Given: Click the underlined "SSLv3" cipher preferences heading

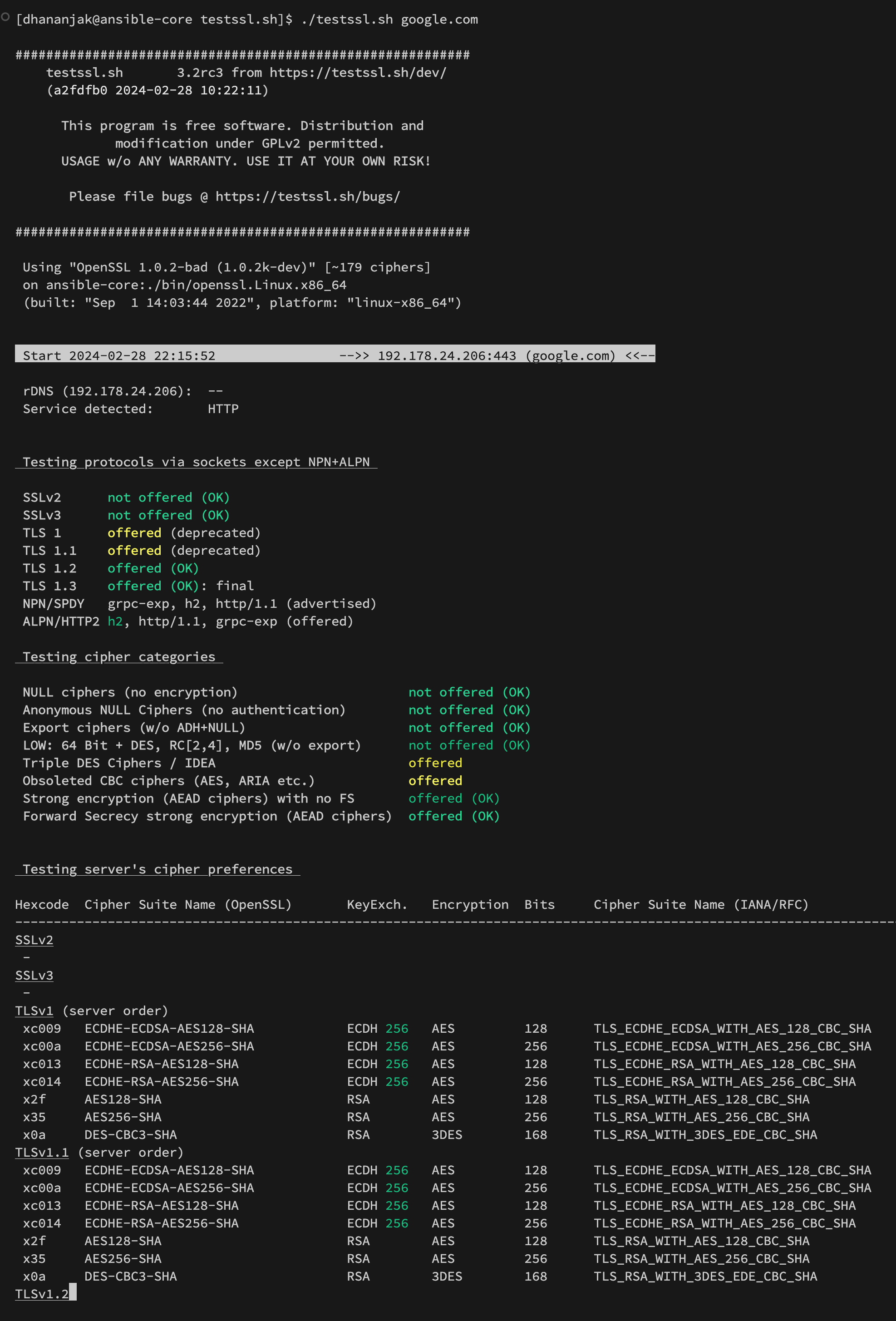Looking at the screenshot, I should [x=34, y=976].
